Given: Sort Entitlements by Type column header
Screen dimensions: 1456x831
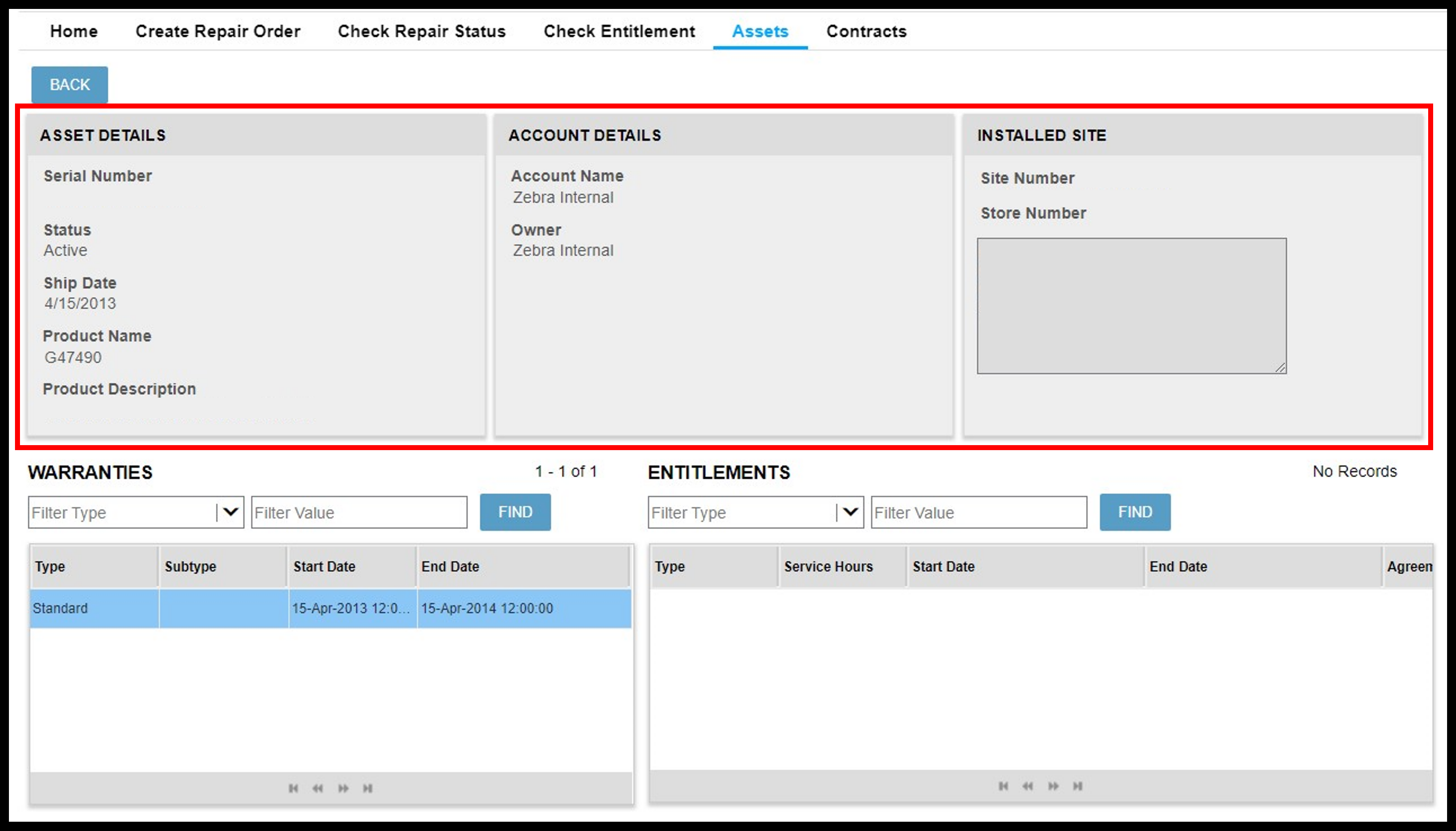Looking at the screenshot, I should coord(714,566).
